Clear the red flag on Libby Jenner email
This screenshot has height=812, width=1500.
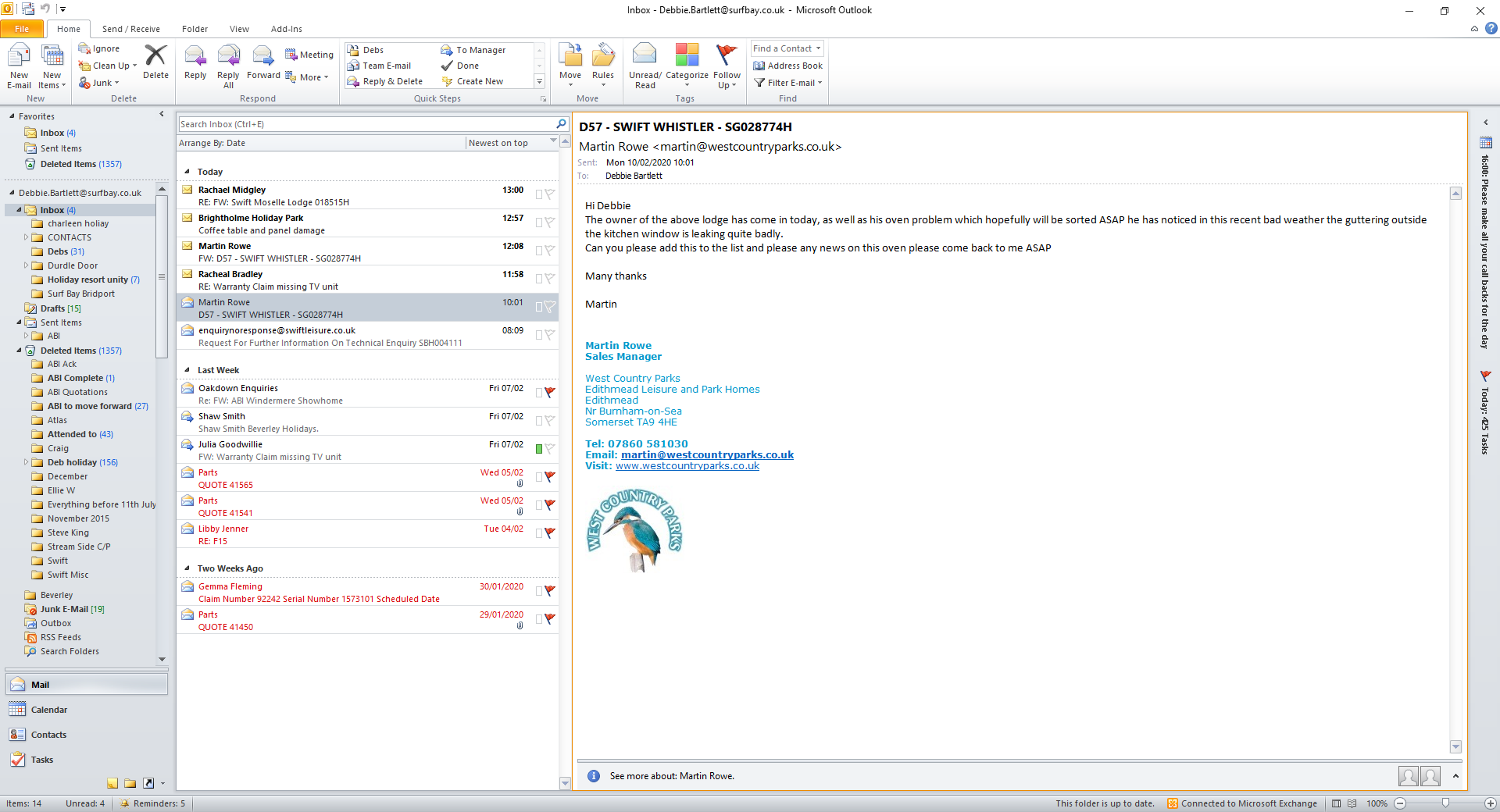550,533
